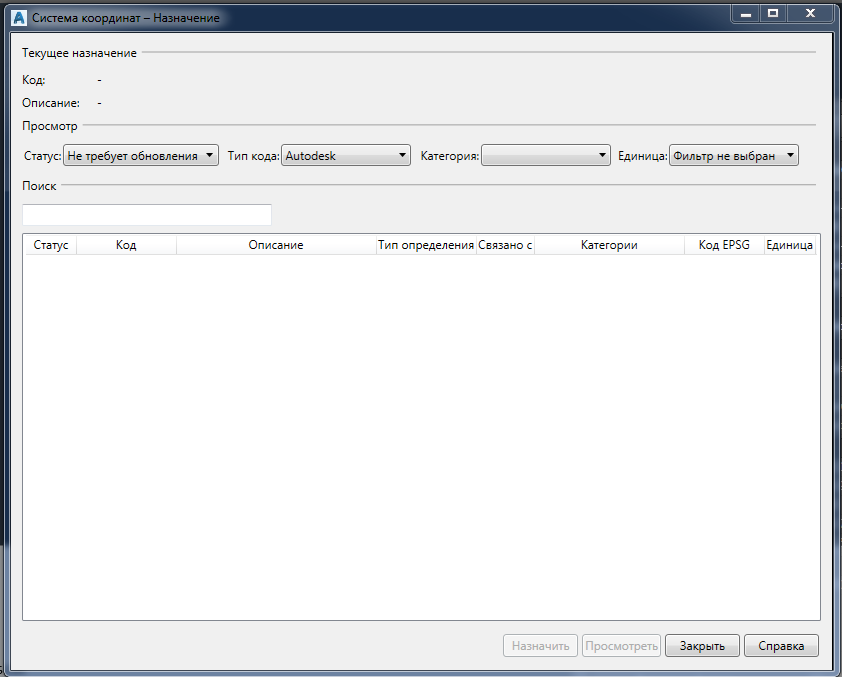842x677 pixels.
Task: Sort by the Статус column header
Action: (x=51, y=245)
